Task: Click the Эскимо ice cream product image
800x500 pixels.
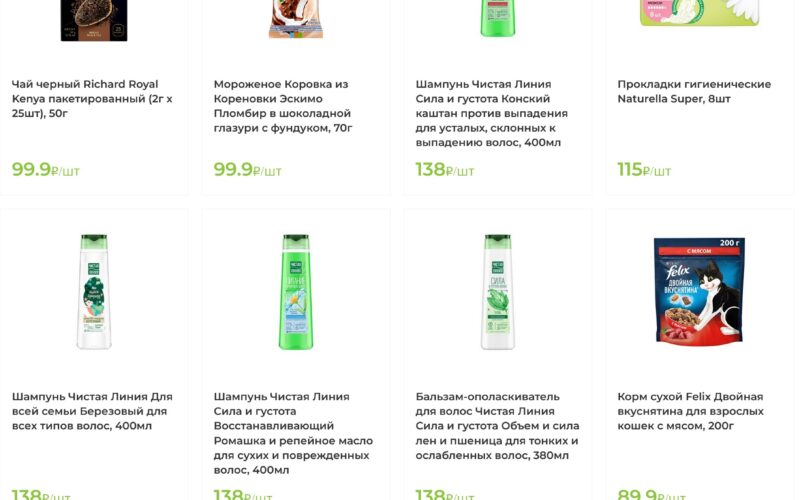Action: click(296, 20)
